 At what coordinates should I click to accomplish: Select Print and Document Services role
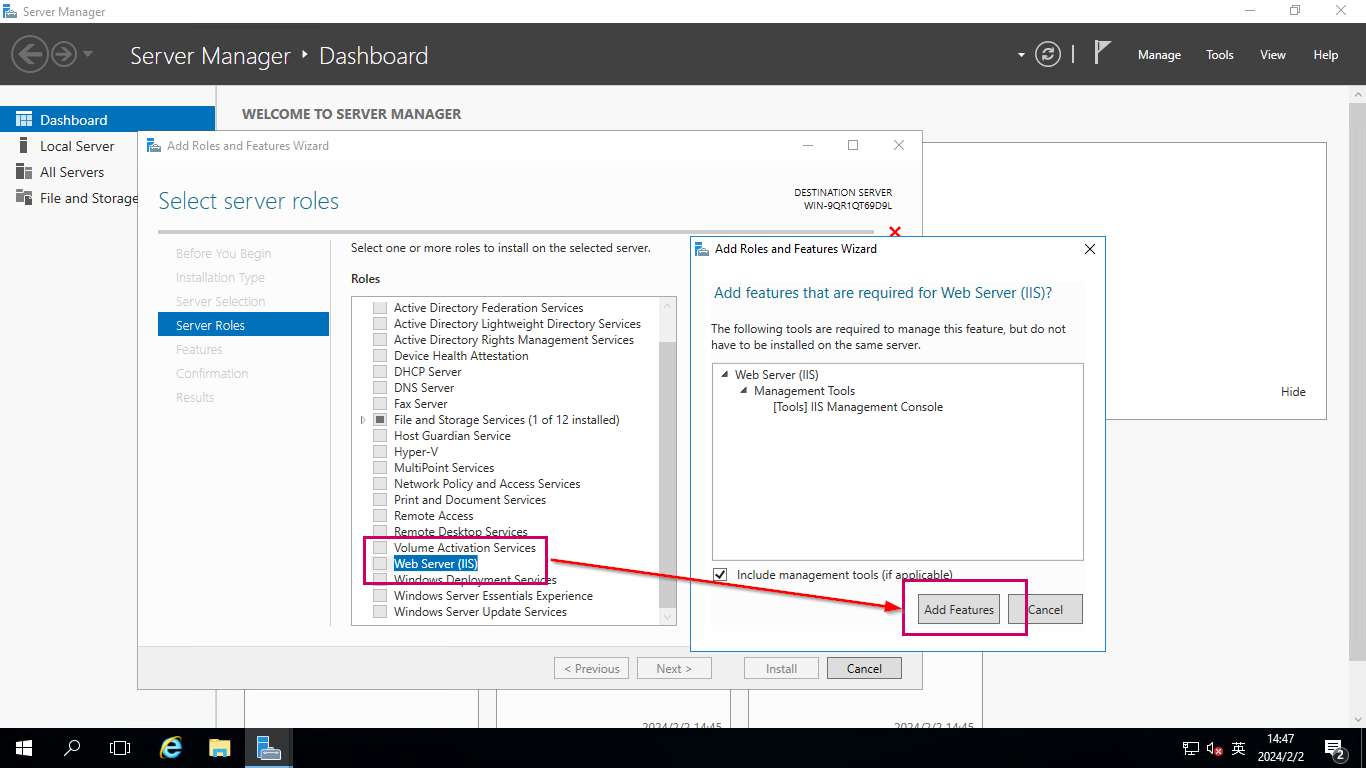click(470, 500)
